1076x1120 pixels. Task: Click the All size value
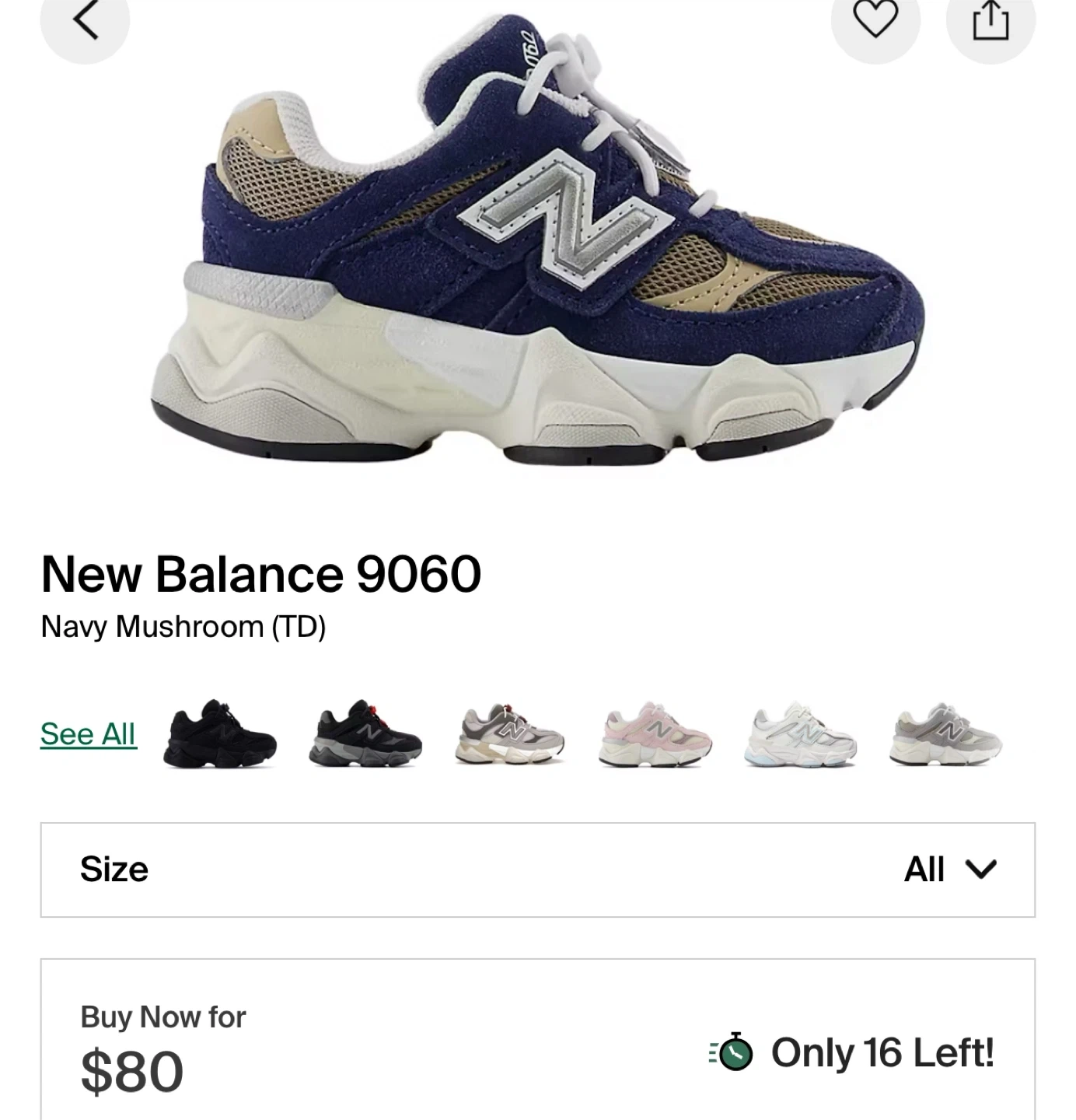[x=924, y=870]
